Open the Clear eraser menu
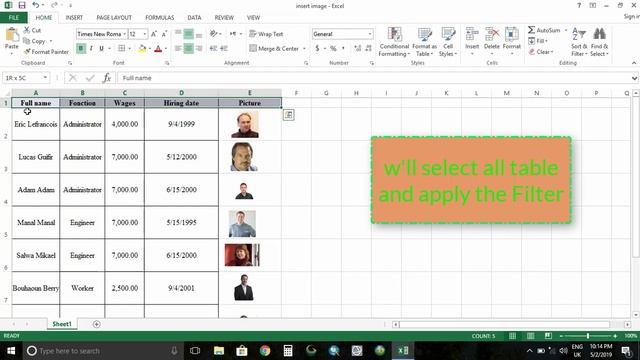 click(541, 52)
